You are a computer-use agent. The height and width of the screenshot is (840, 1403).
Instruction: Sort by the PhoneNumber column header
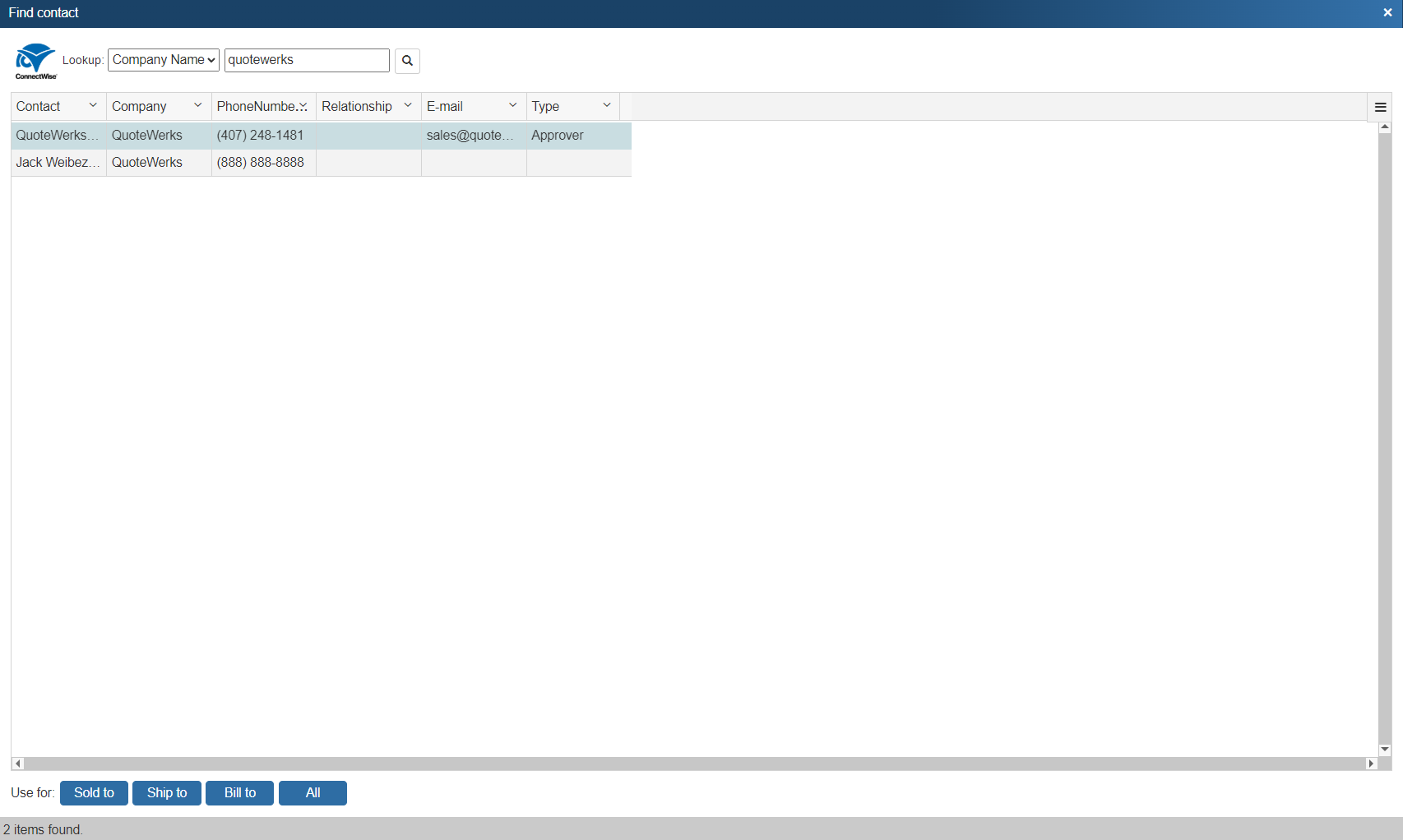click(x=256, y=107)
